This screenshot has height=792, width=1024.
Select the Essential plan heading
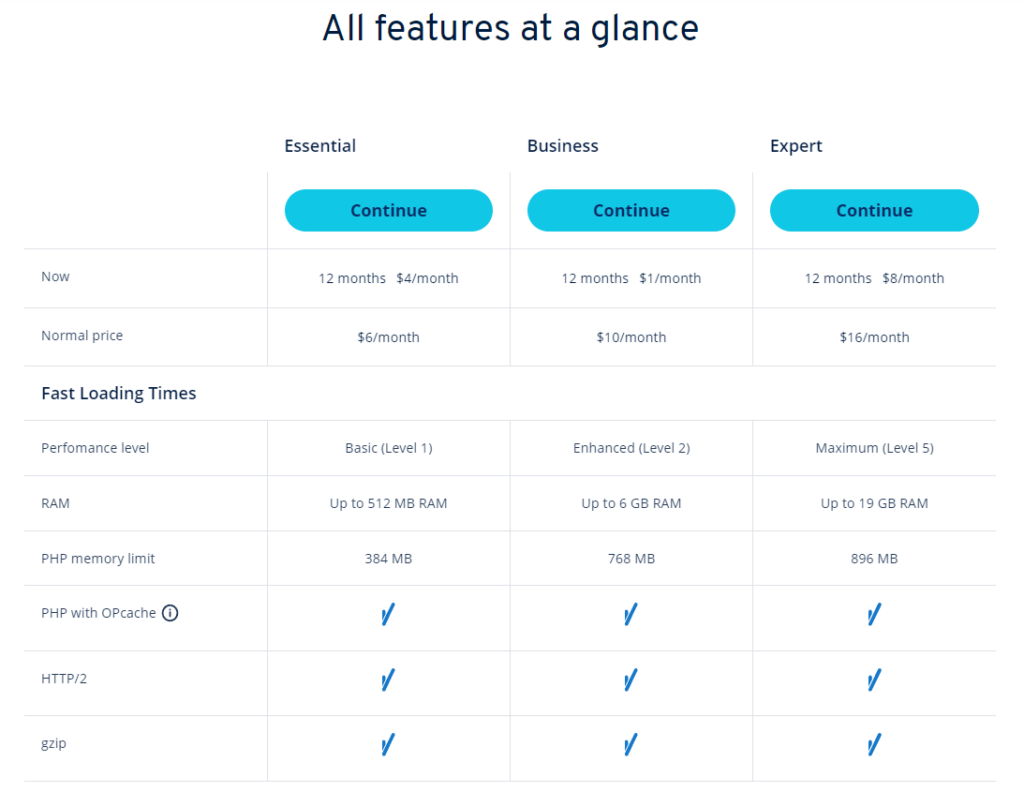point(320,146)
